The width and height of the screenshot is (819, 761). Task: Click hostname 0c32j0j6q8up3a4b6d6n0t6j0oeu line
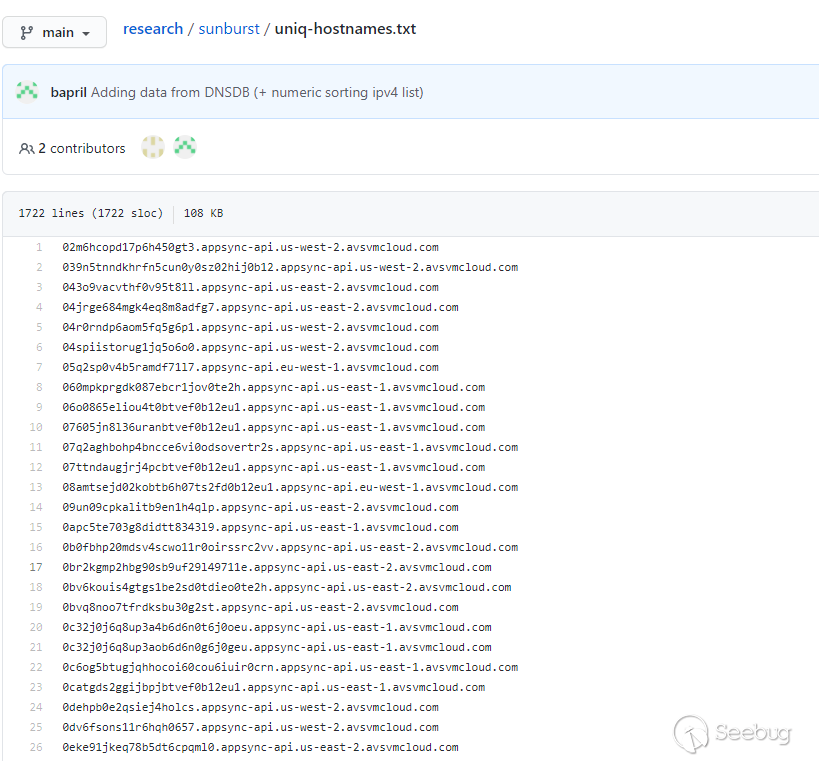[x=277, y=627]
